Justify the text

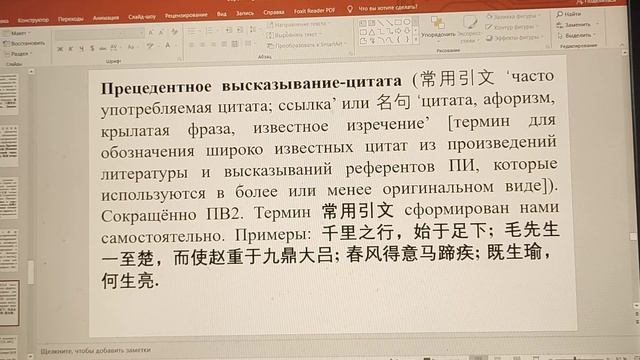click(224, 44)
